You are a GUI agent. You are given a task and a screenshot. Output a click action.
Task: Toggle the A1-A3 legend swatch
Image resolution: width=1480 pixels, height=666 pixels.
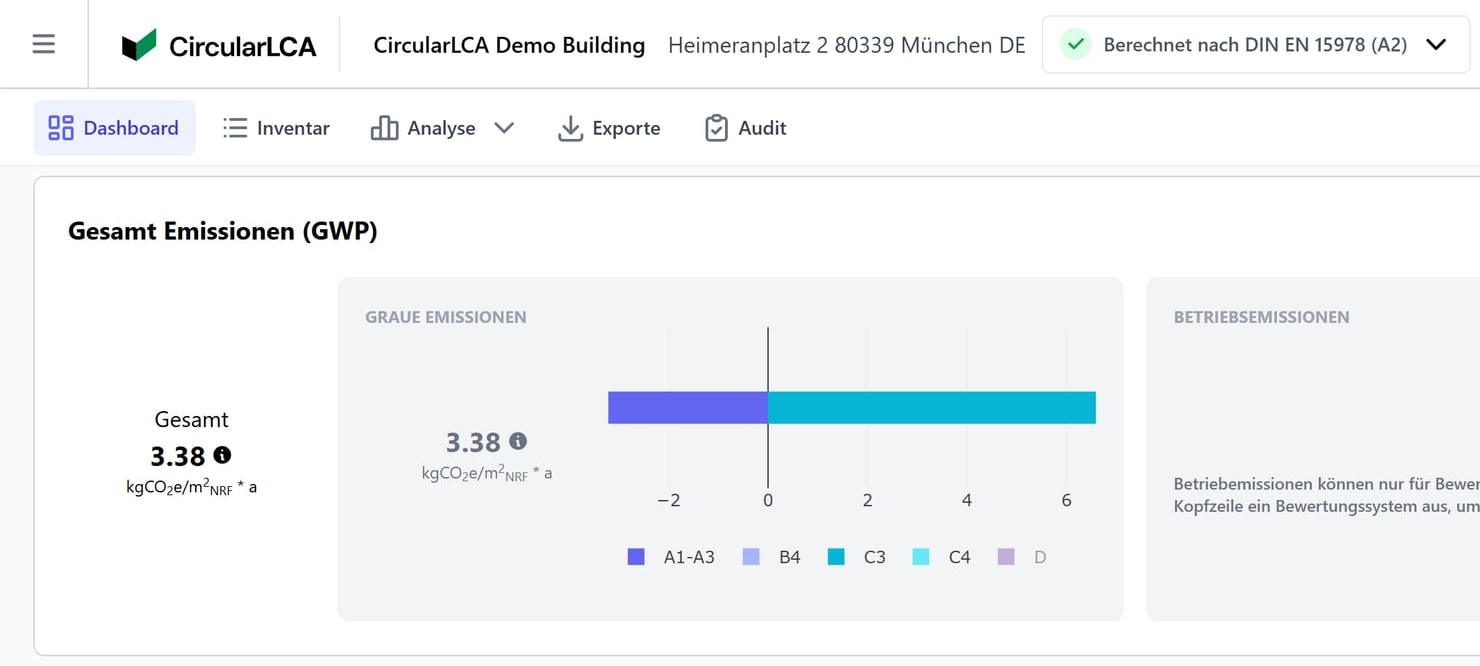point(636,557)
